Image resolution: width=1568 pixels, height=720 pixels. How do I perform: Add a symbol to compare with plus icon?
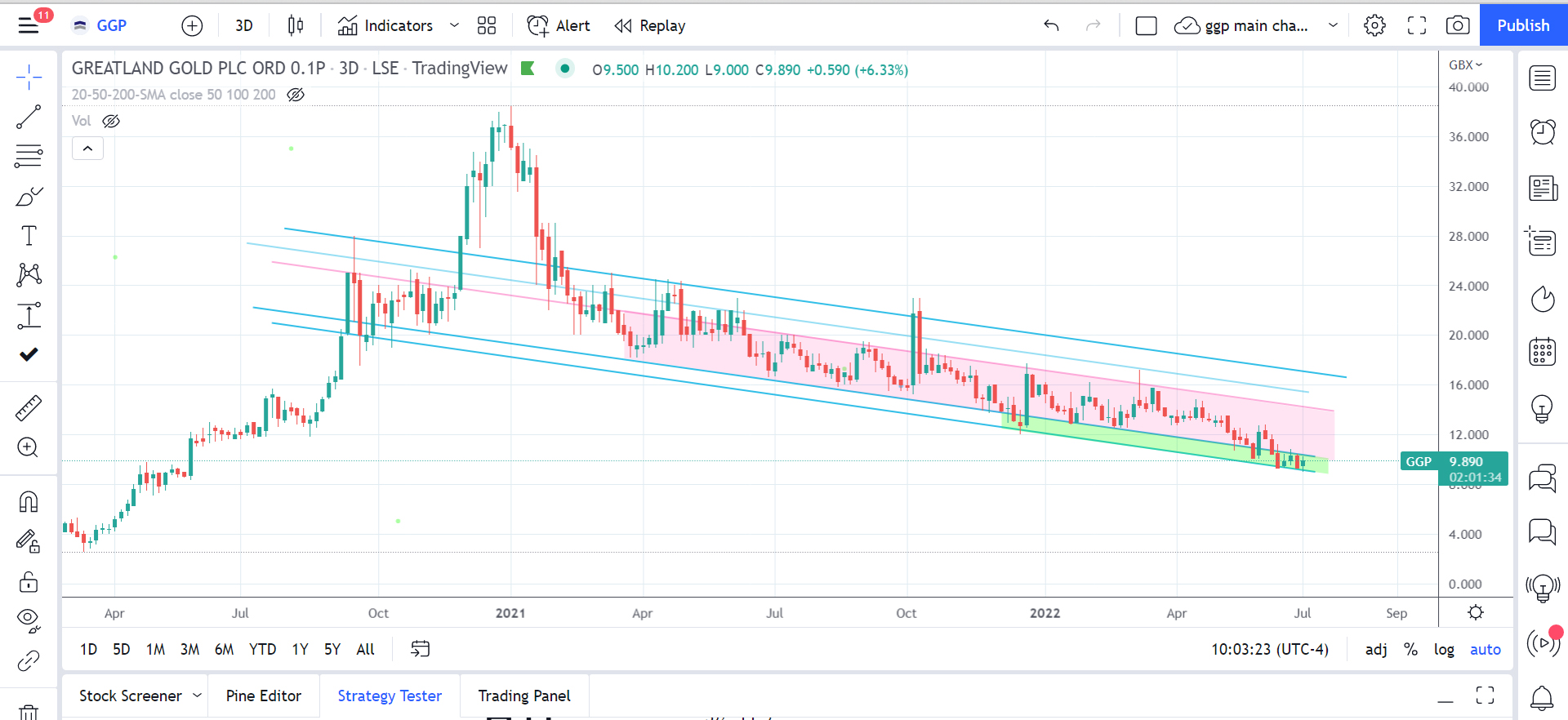coord(192,26)
